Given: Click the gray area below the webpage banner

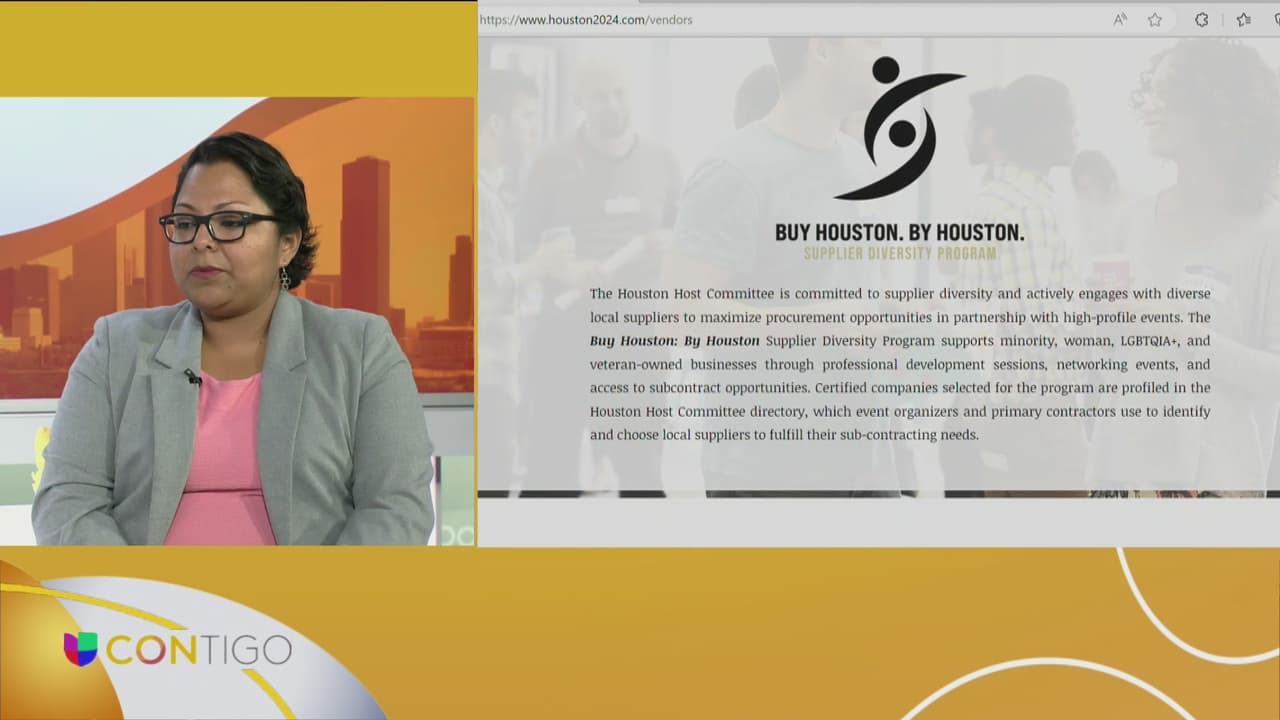Looking at the screenshot, I should (878, 521).
